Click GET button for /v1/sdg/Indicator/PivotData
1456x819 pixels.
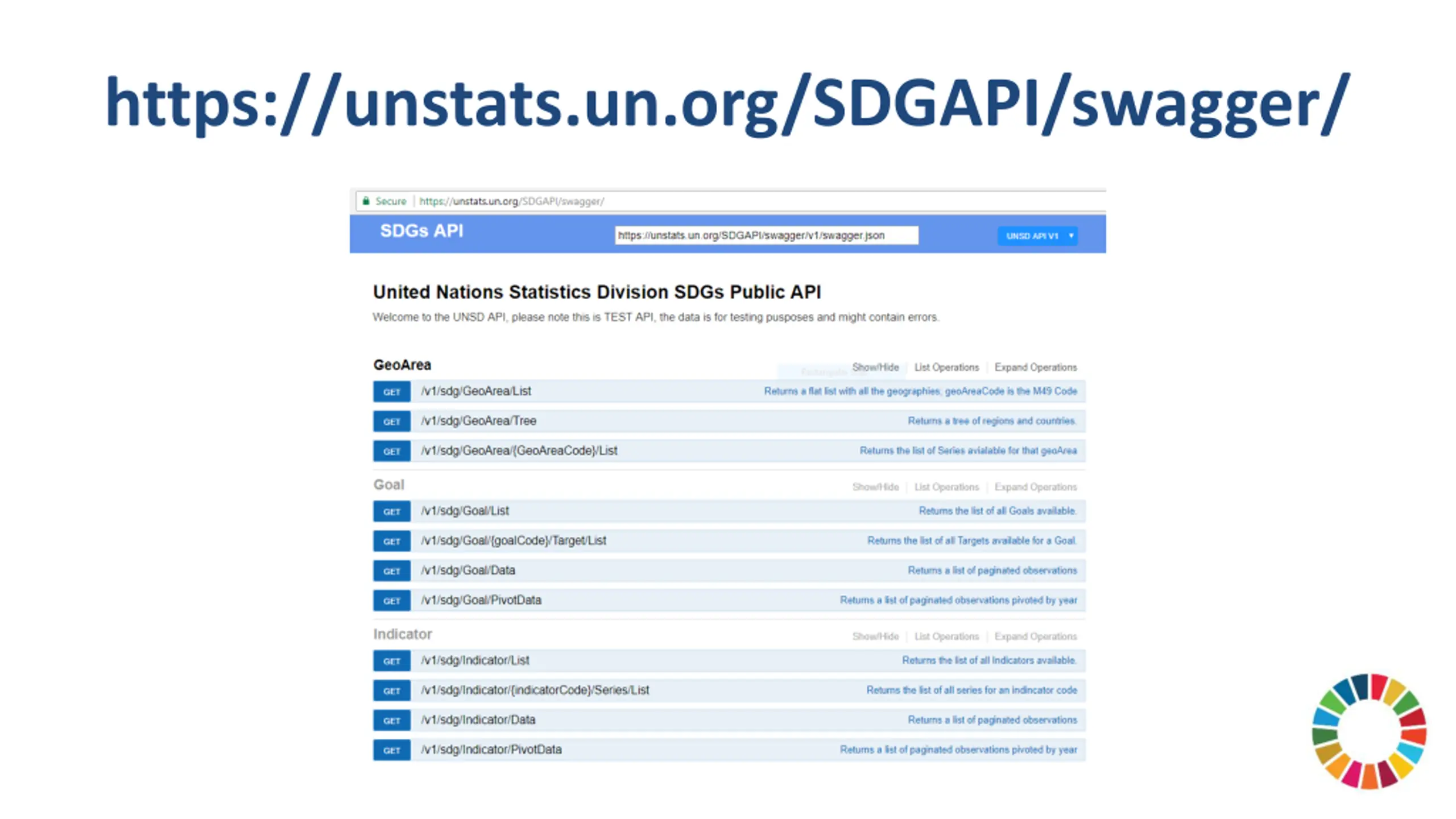pos(392,750)
